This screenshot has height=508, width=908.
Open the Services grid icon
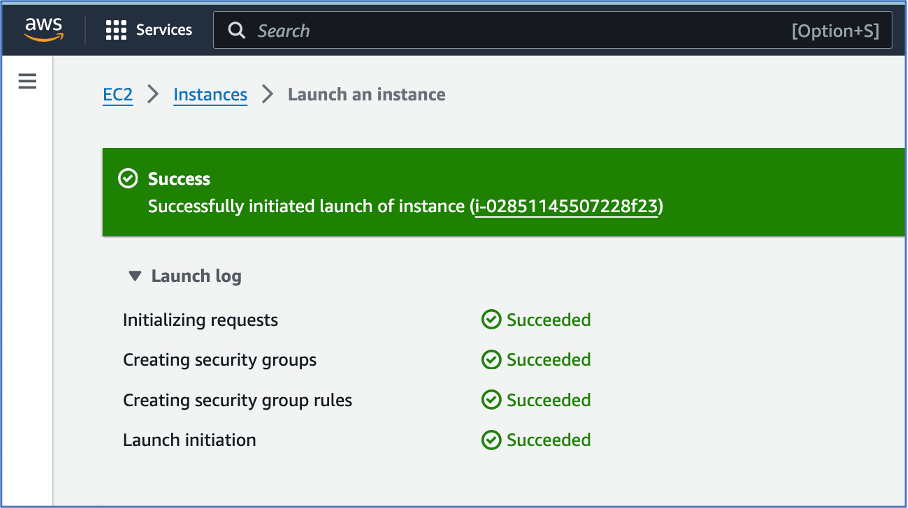(116, 30)
